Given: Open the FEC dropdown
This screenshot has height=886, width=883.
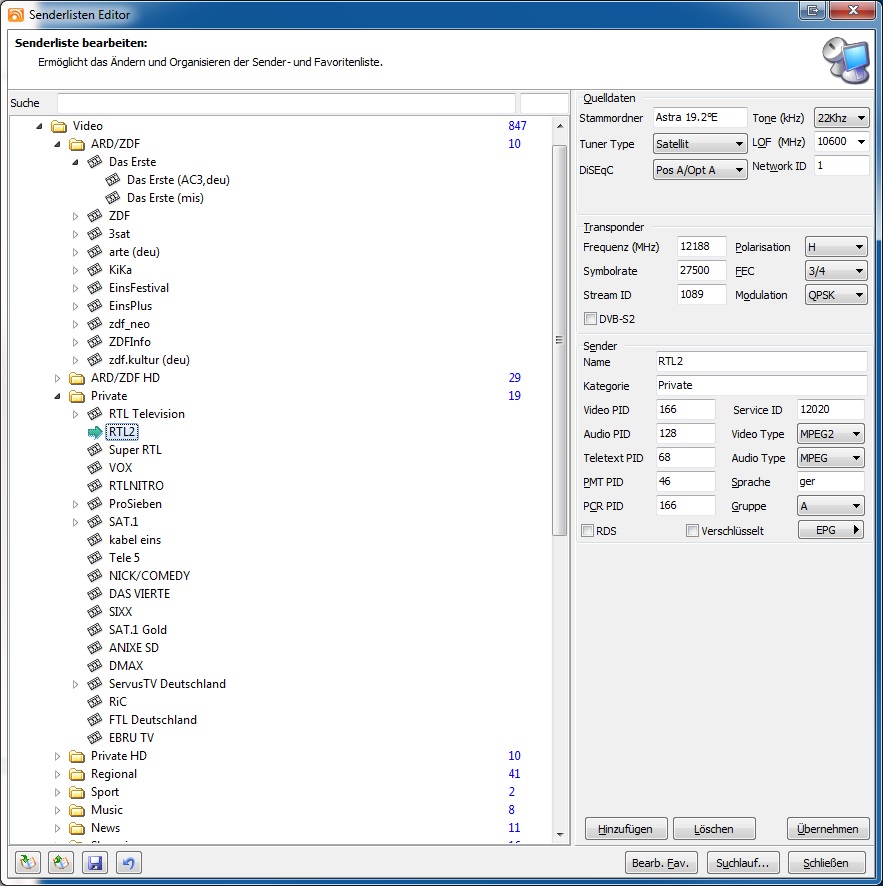Looking at the screenshot, I should click(836, 271).
